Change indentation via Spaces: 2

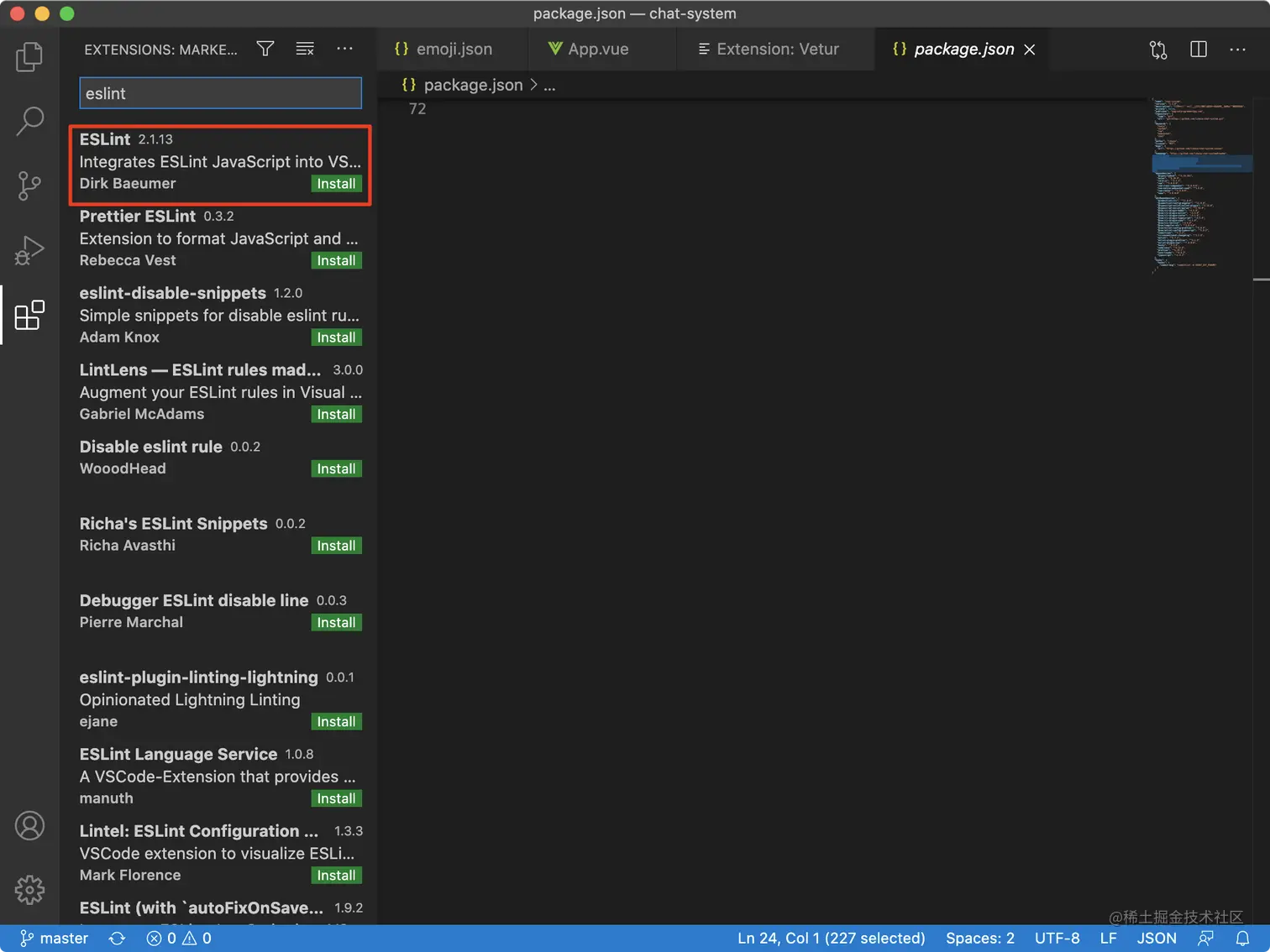click(x=979, y=939)
